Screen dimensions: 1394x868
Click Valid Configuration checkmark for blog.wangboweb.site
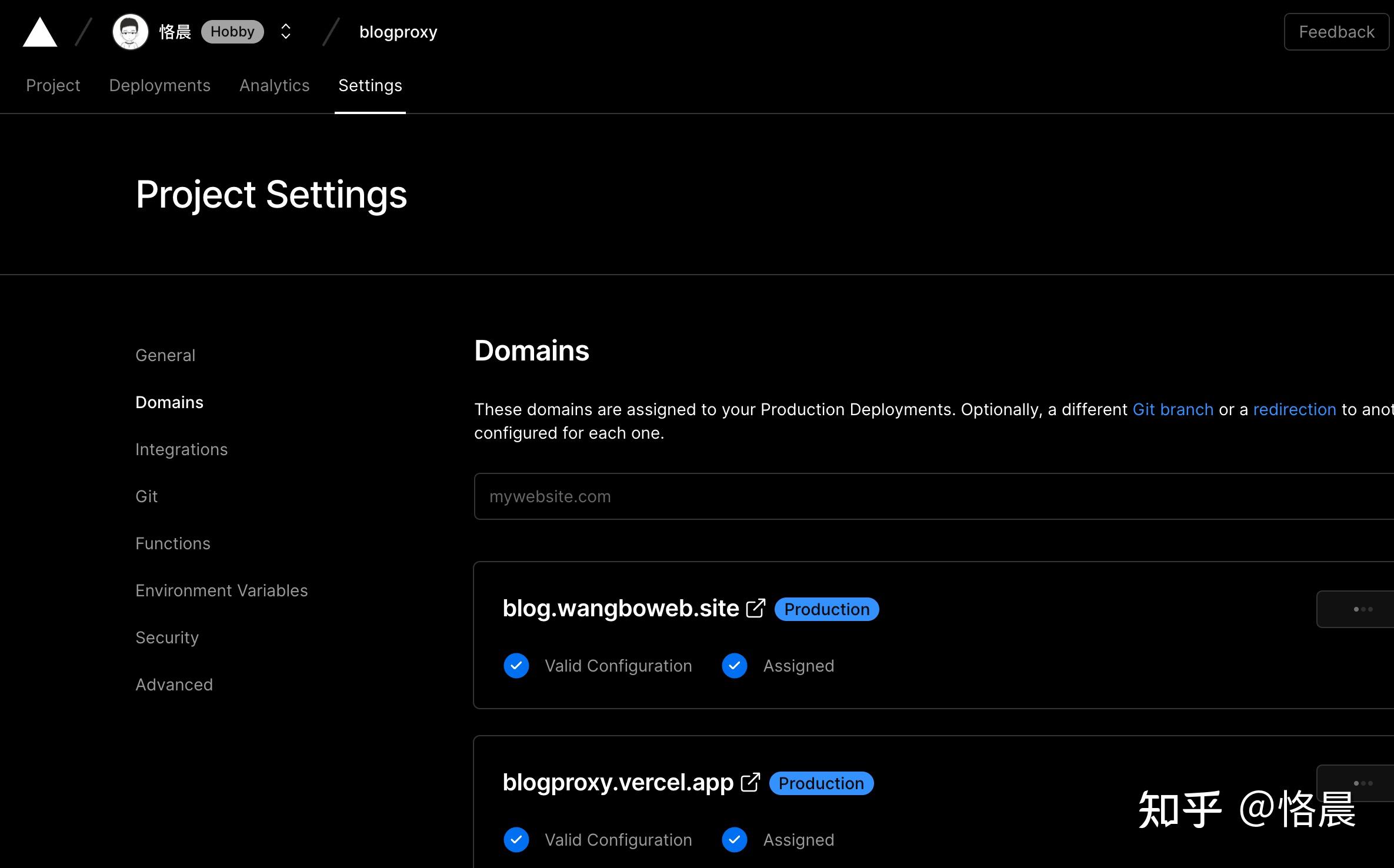pos(516,666)
